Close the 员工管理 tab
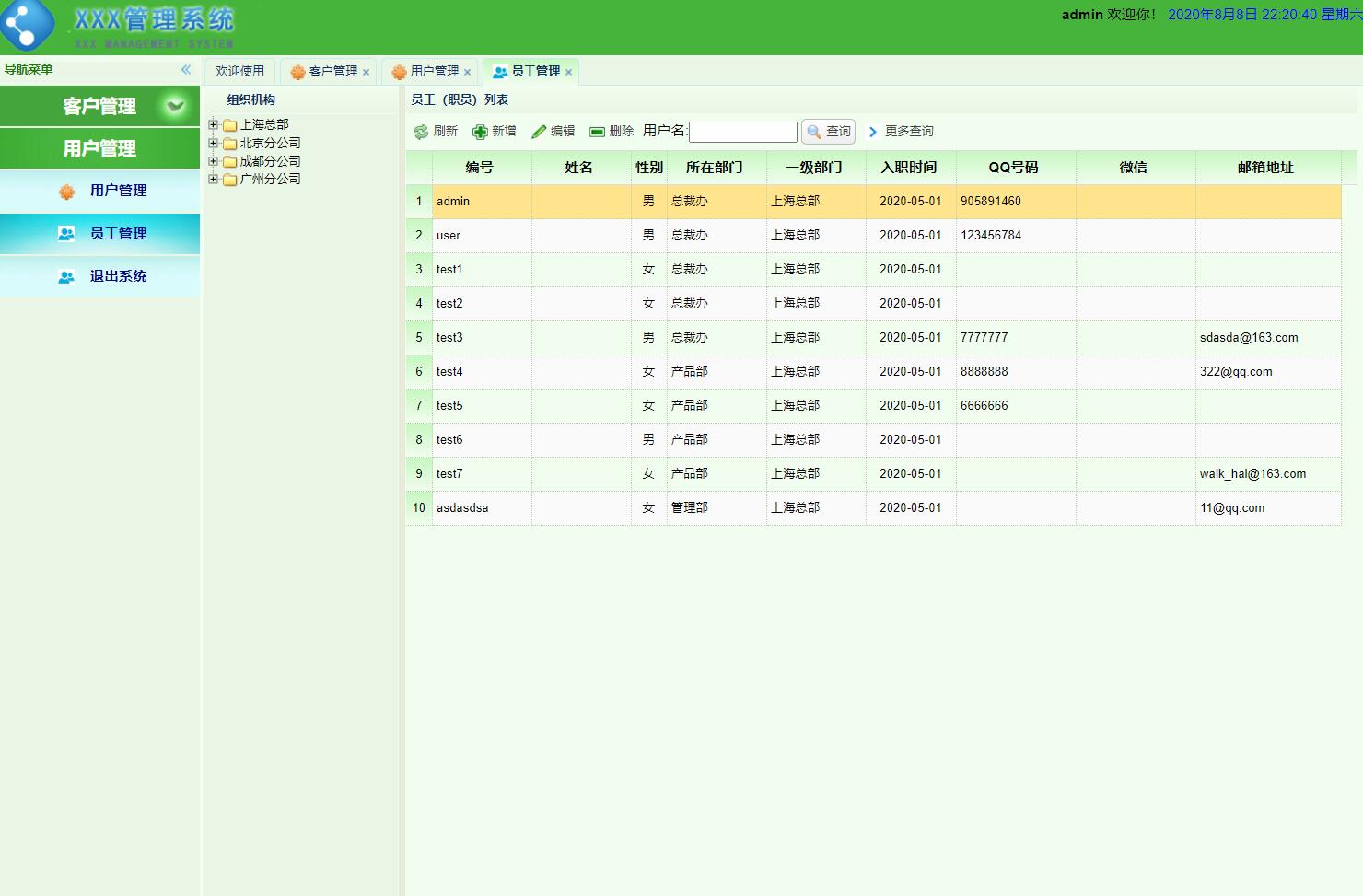The image size is (1363, 896). point(569,72)
